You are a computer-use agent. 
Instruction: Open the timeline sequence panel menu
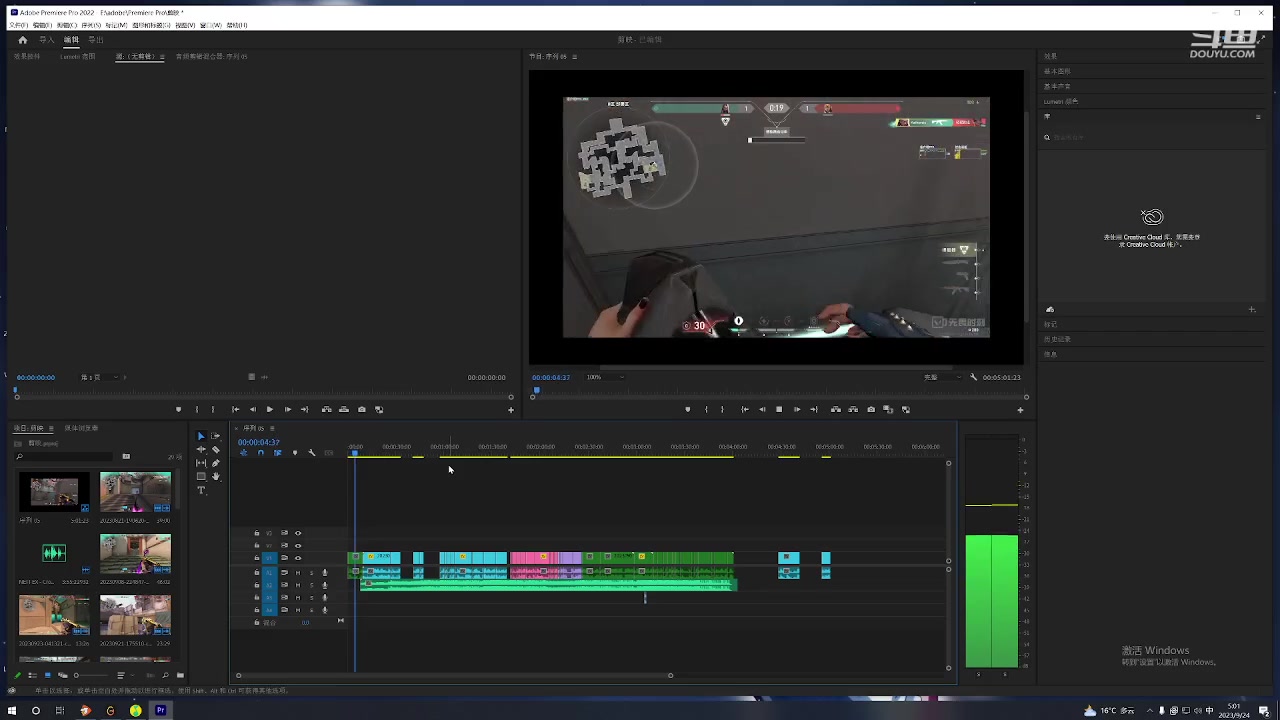[x=272, y=428]
